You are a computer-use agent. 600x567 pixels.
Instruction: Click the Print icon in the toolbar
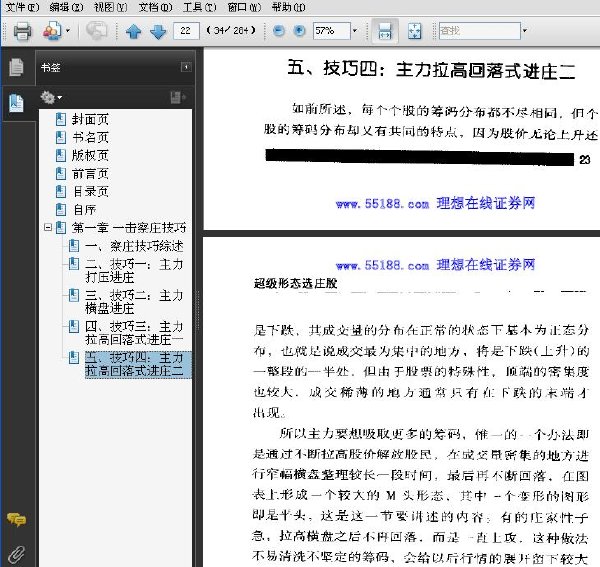(22, 31)
